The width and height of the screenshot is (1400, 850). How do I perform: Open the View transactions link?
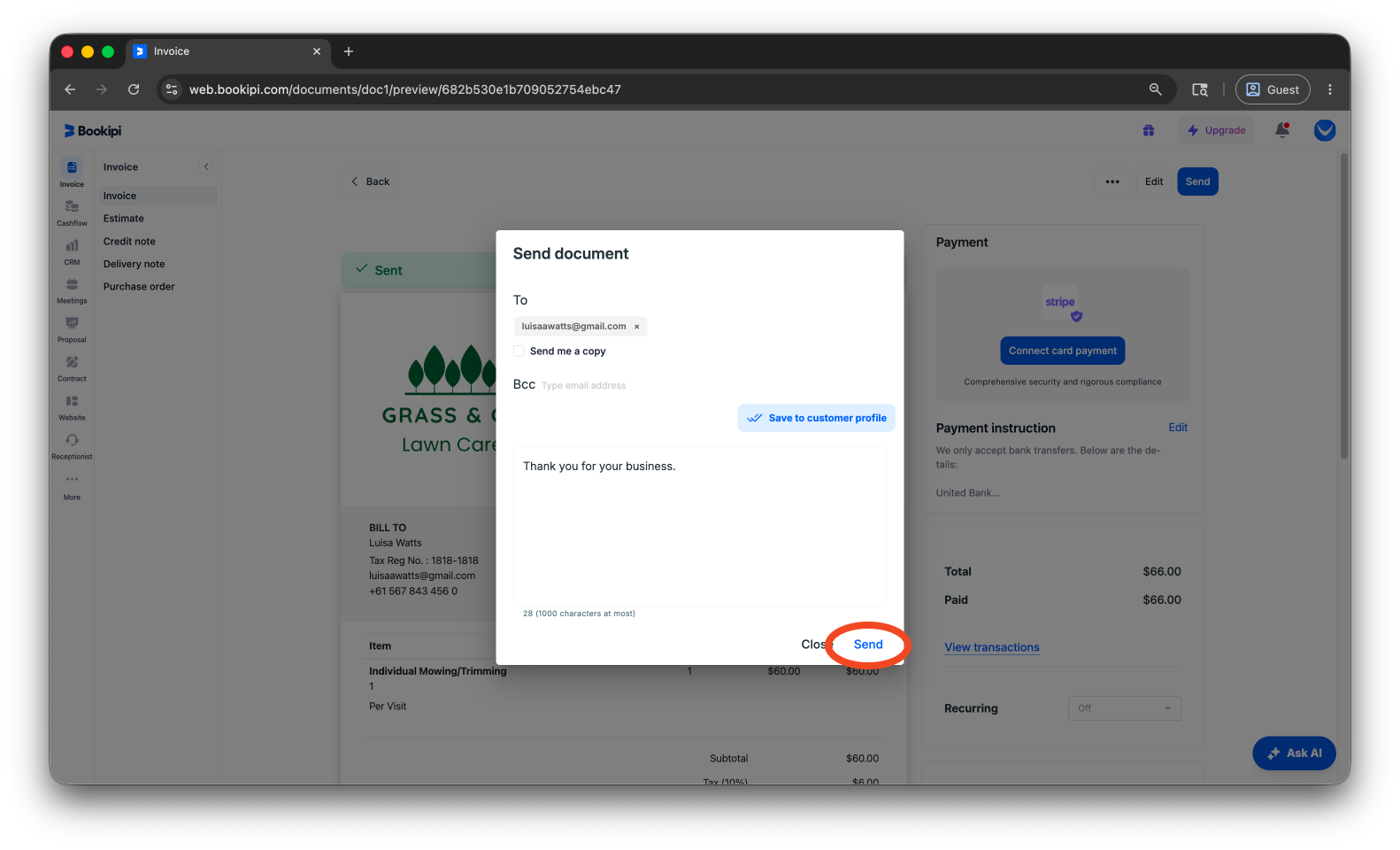(x=991, y=647)
